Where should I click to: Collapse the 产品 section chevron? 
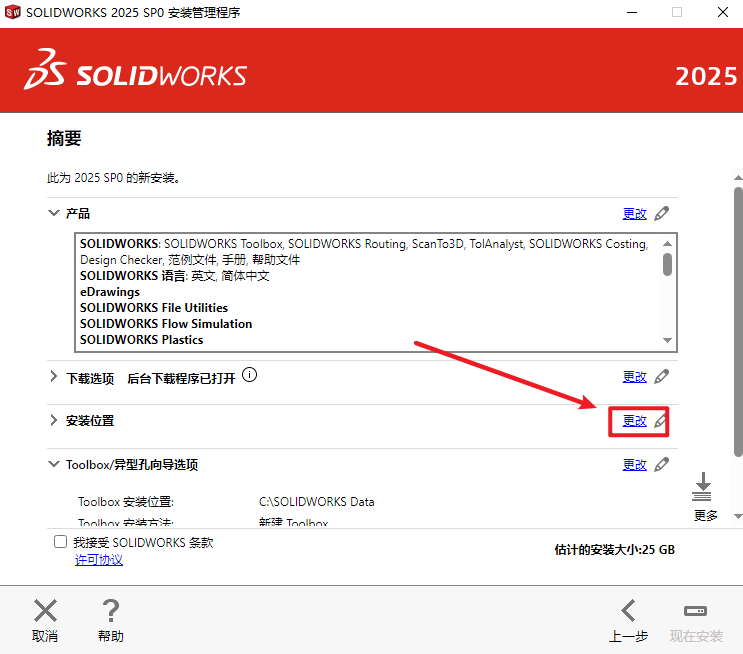coord(54,213)
